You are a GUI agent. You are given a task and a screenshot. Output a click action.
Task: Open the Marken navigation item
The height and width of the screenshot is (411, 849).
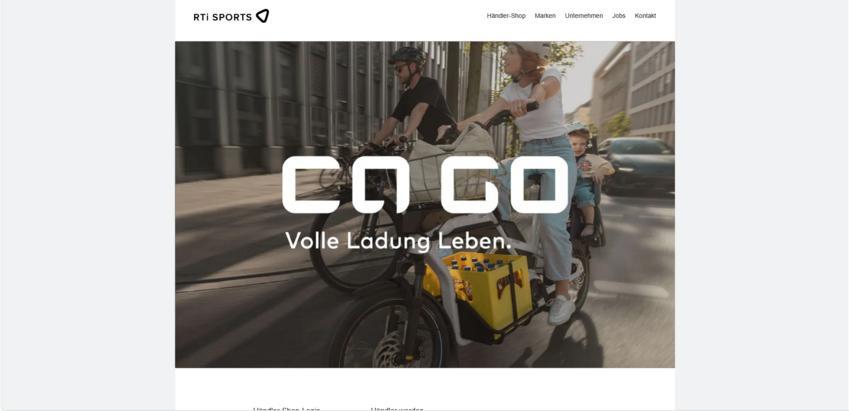tap(545, 16)
